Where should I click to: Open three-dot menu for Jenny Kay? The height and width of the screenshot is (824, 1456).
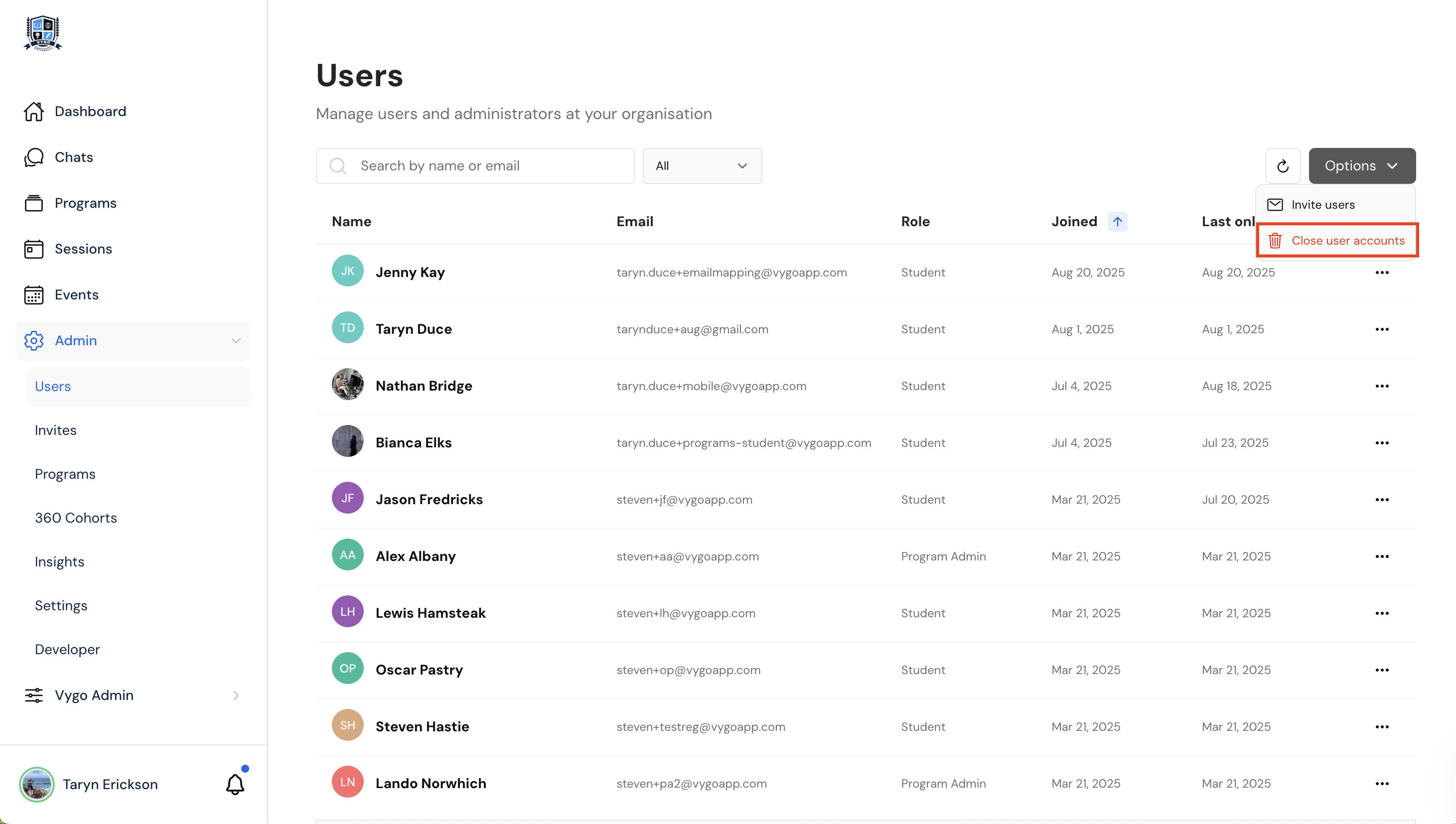(1381, 273)
